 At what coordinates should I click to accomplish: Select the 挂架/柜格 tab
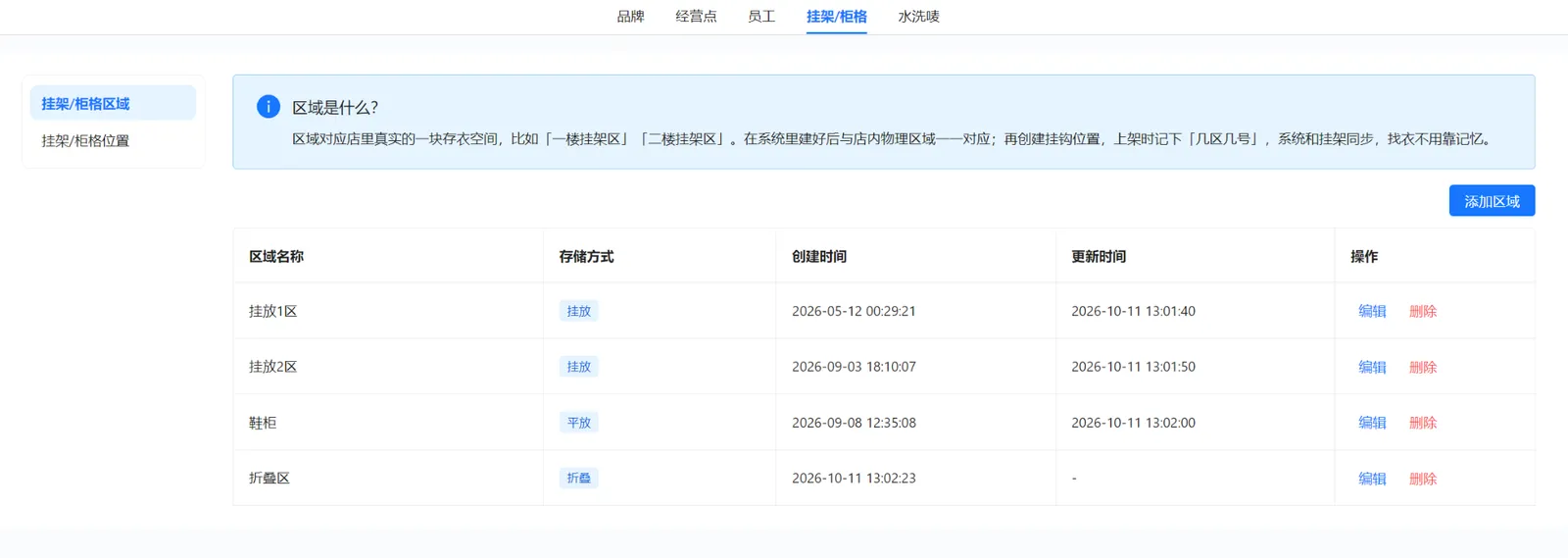coord(837,17)
